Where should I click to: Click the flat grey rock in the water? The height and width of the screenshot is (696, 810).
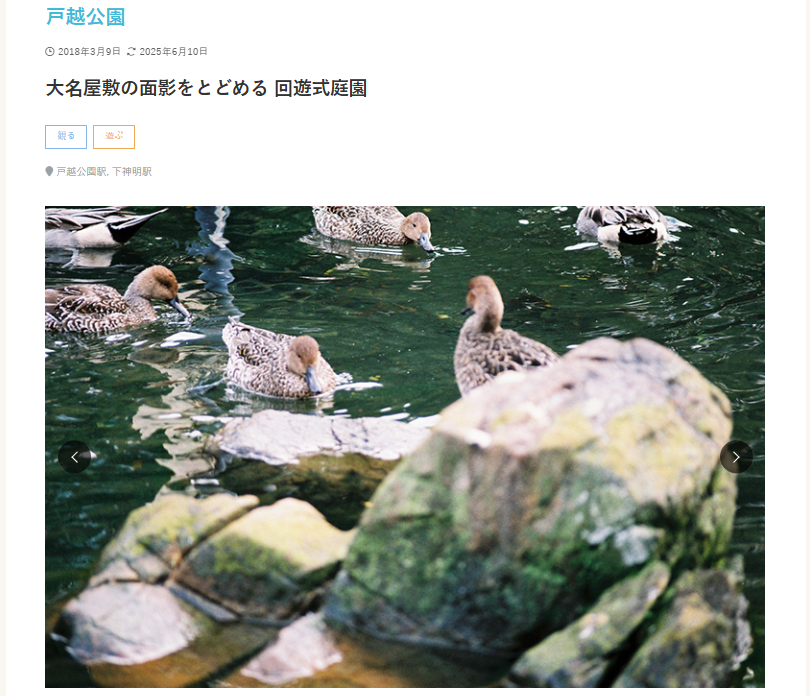(x=323, y=437)
